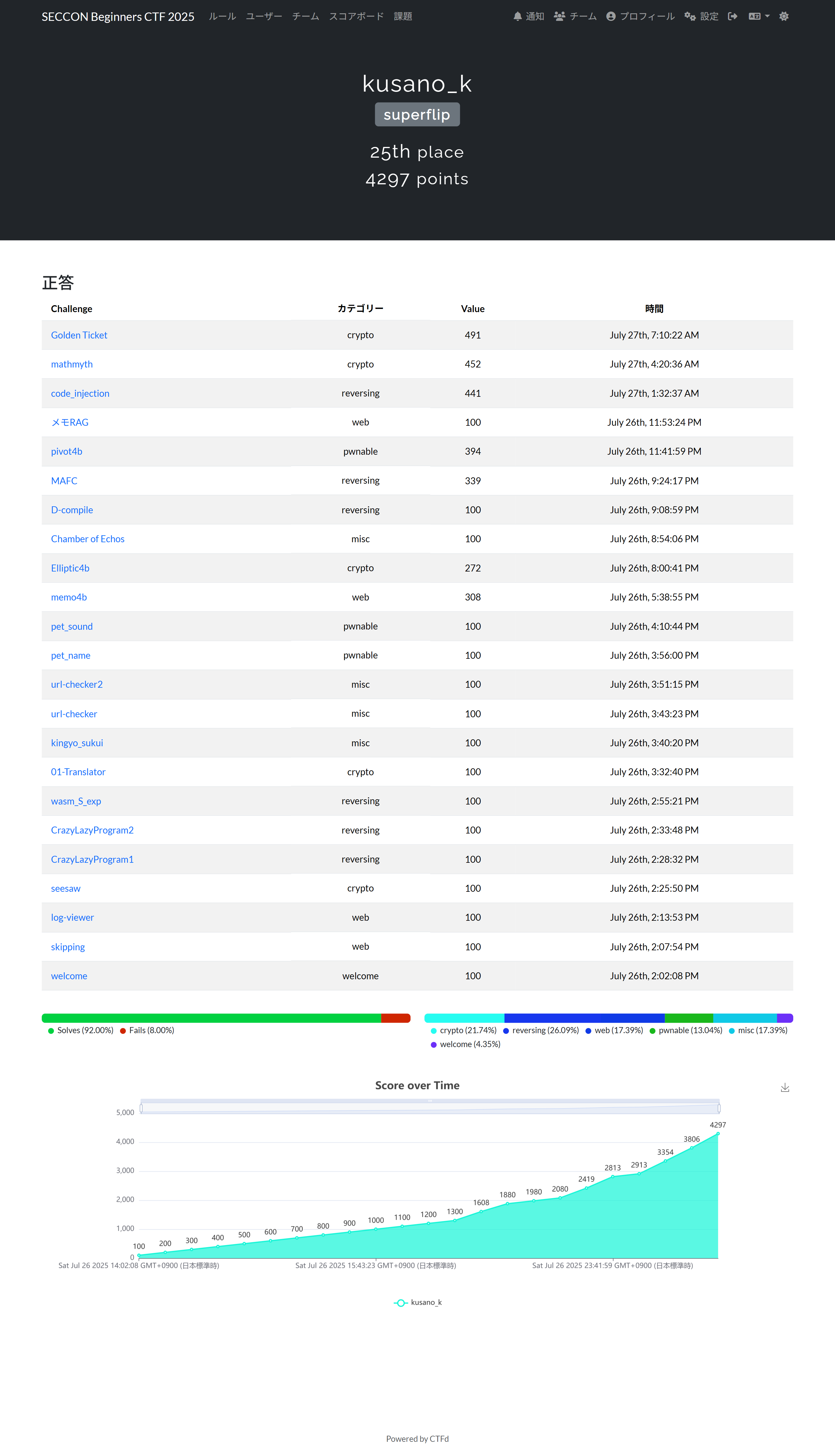Click the logout arrow icon
The height and width of the screenshot is (1456, 835).
pos(732,16)
